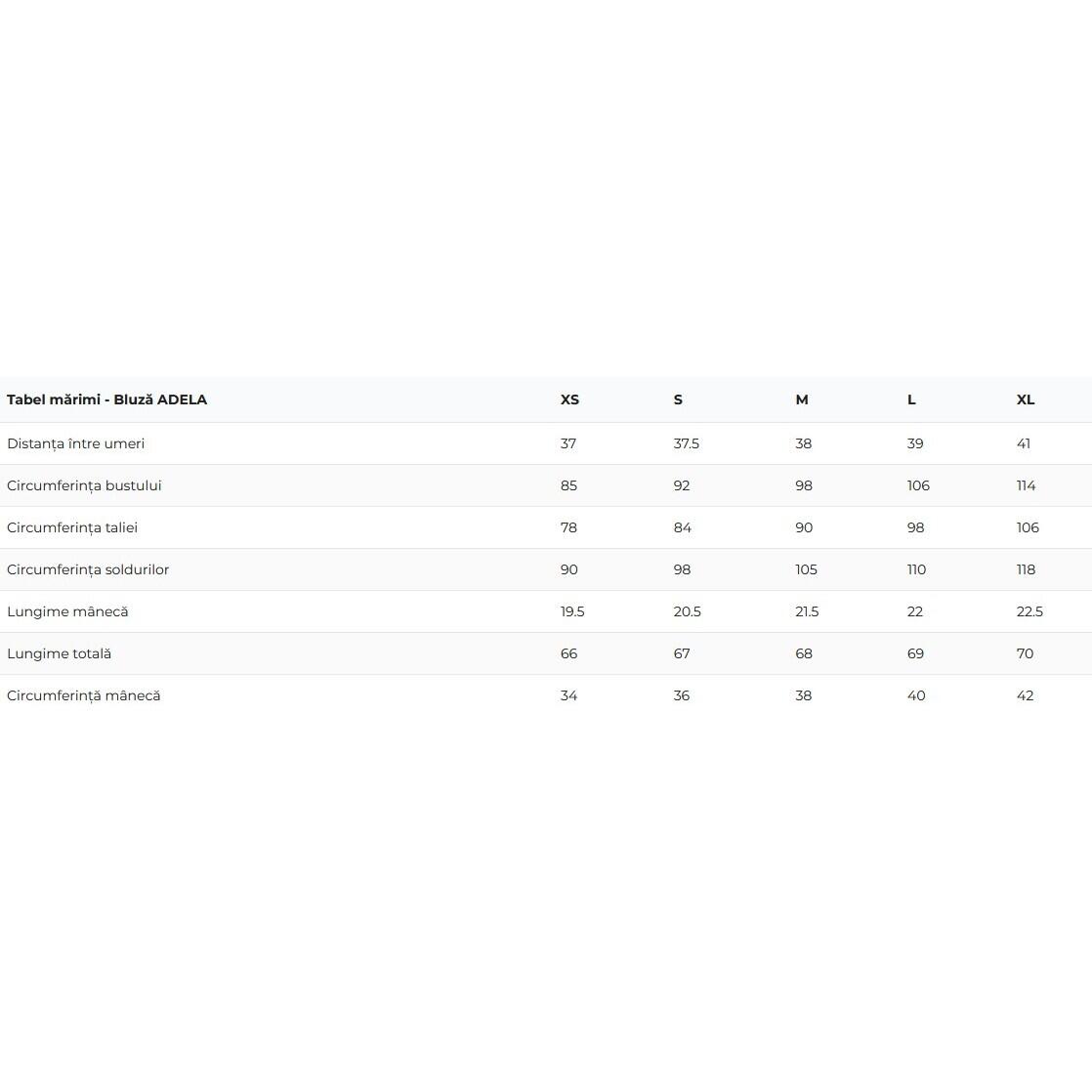Select the L column header
The height and width of the screenshot is (1092, 1092).
click(x=911, y=399)
